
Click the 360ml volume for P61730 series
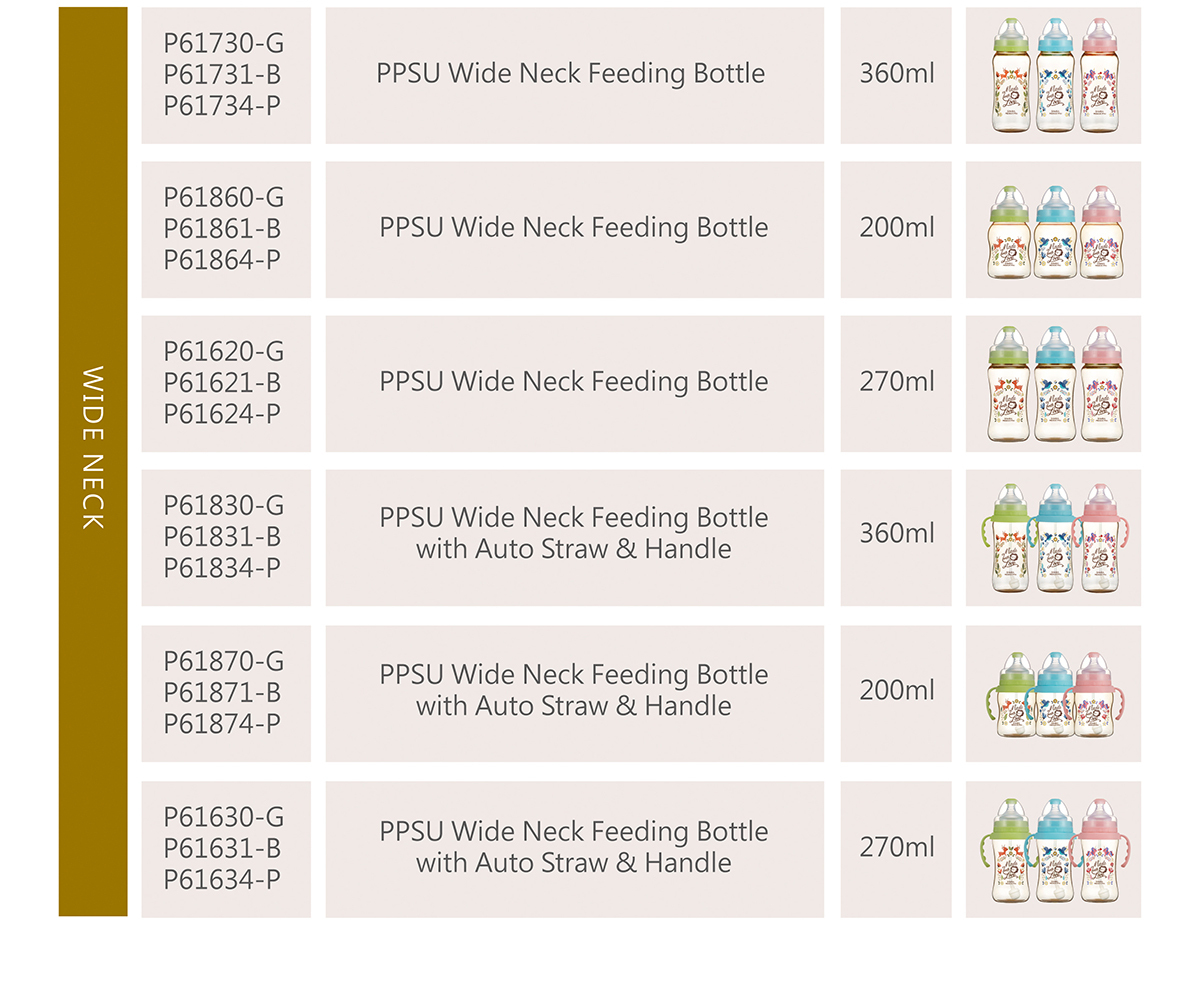pos(896,74)
